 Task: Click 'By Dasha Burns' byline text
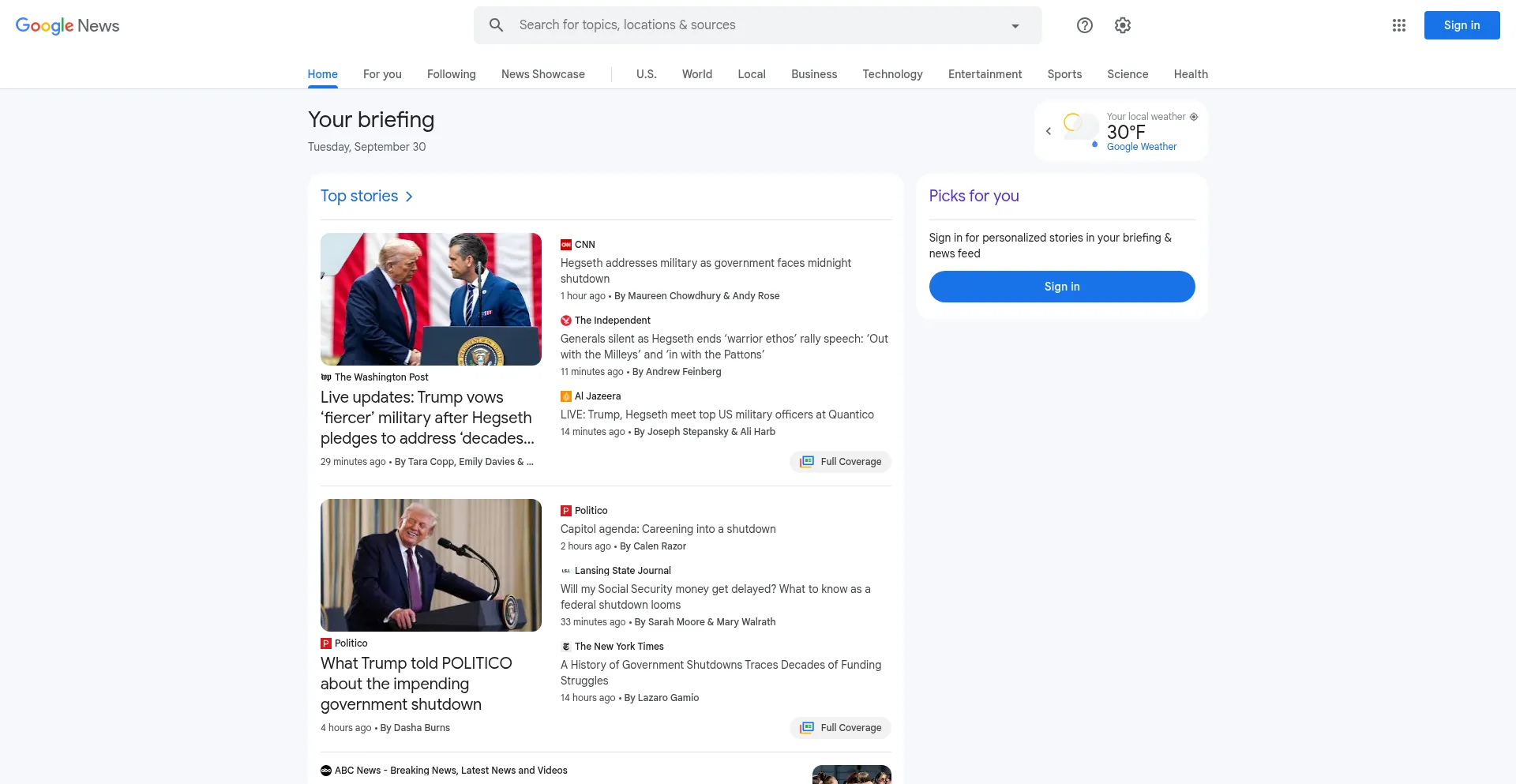(x=415, y=728)
